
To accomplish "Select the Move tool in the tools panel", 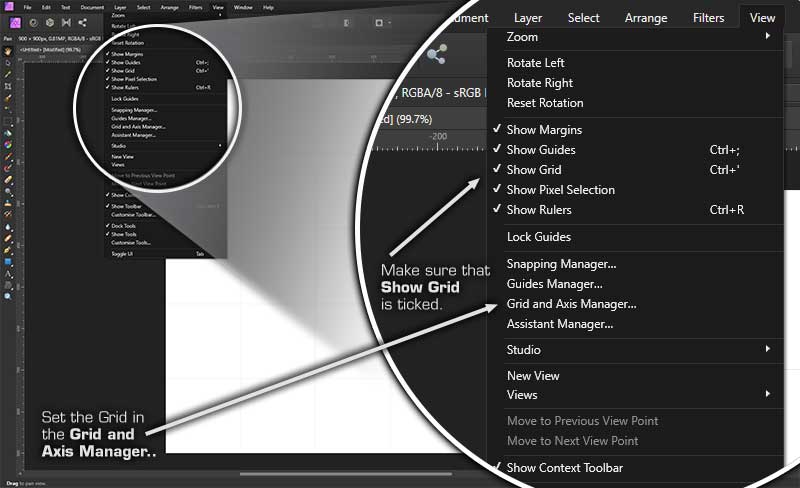I will click(x=8, y=62).
